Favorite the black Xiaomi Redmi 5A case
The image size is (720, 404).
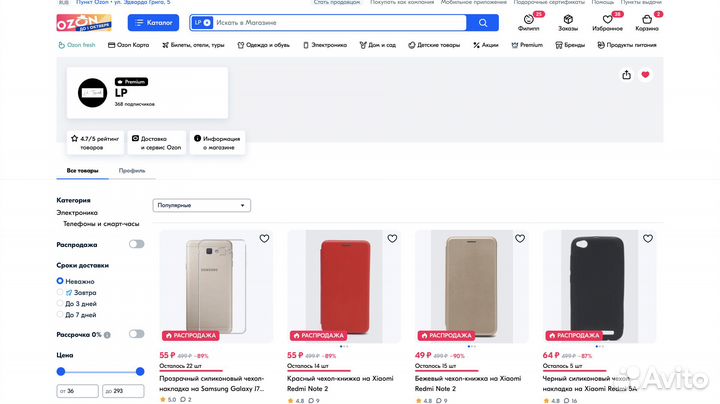tap(648, 239)
